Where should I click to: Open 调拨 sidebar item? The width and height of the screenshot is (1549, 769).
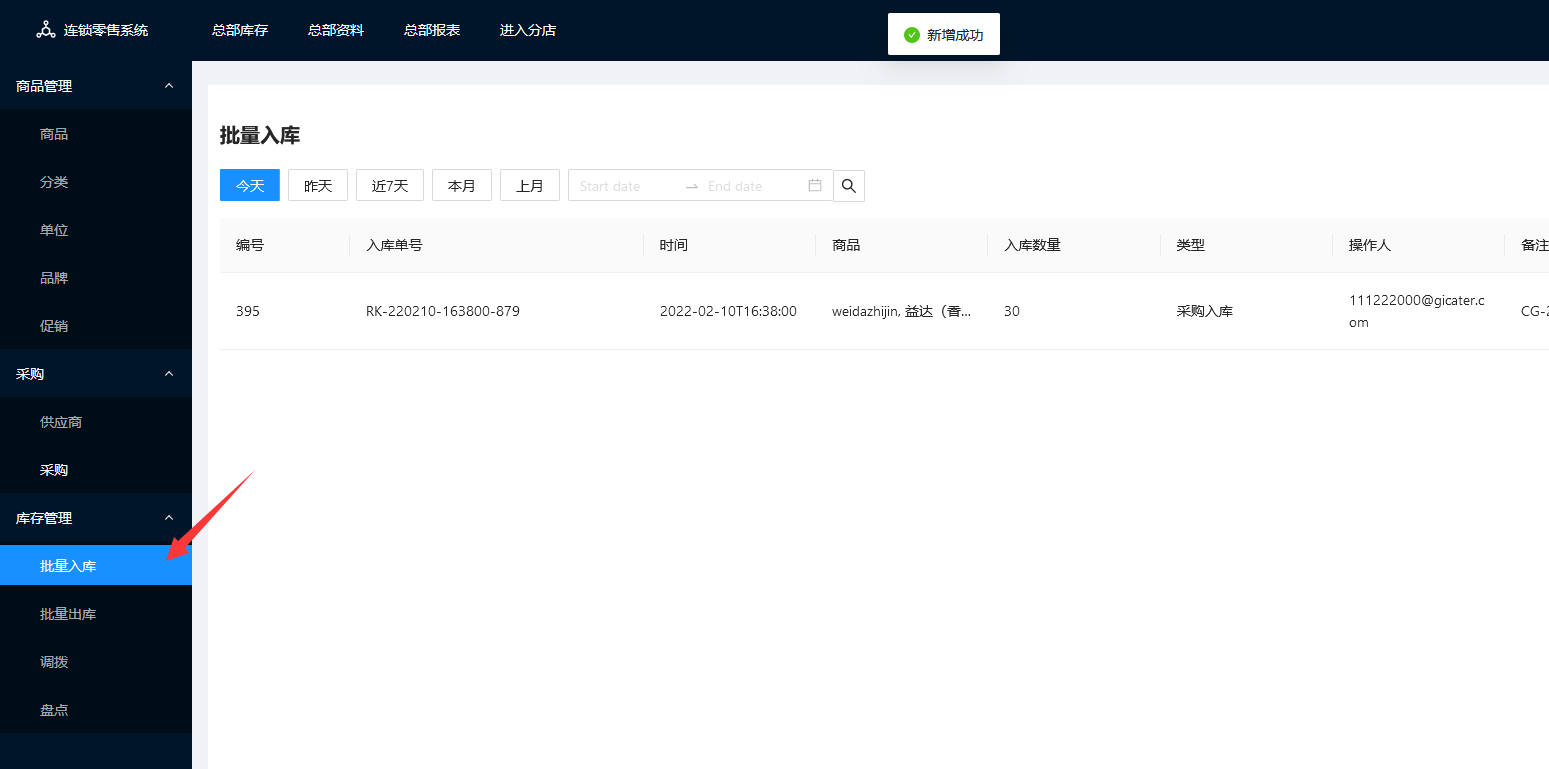coord(96,662)
